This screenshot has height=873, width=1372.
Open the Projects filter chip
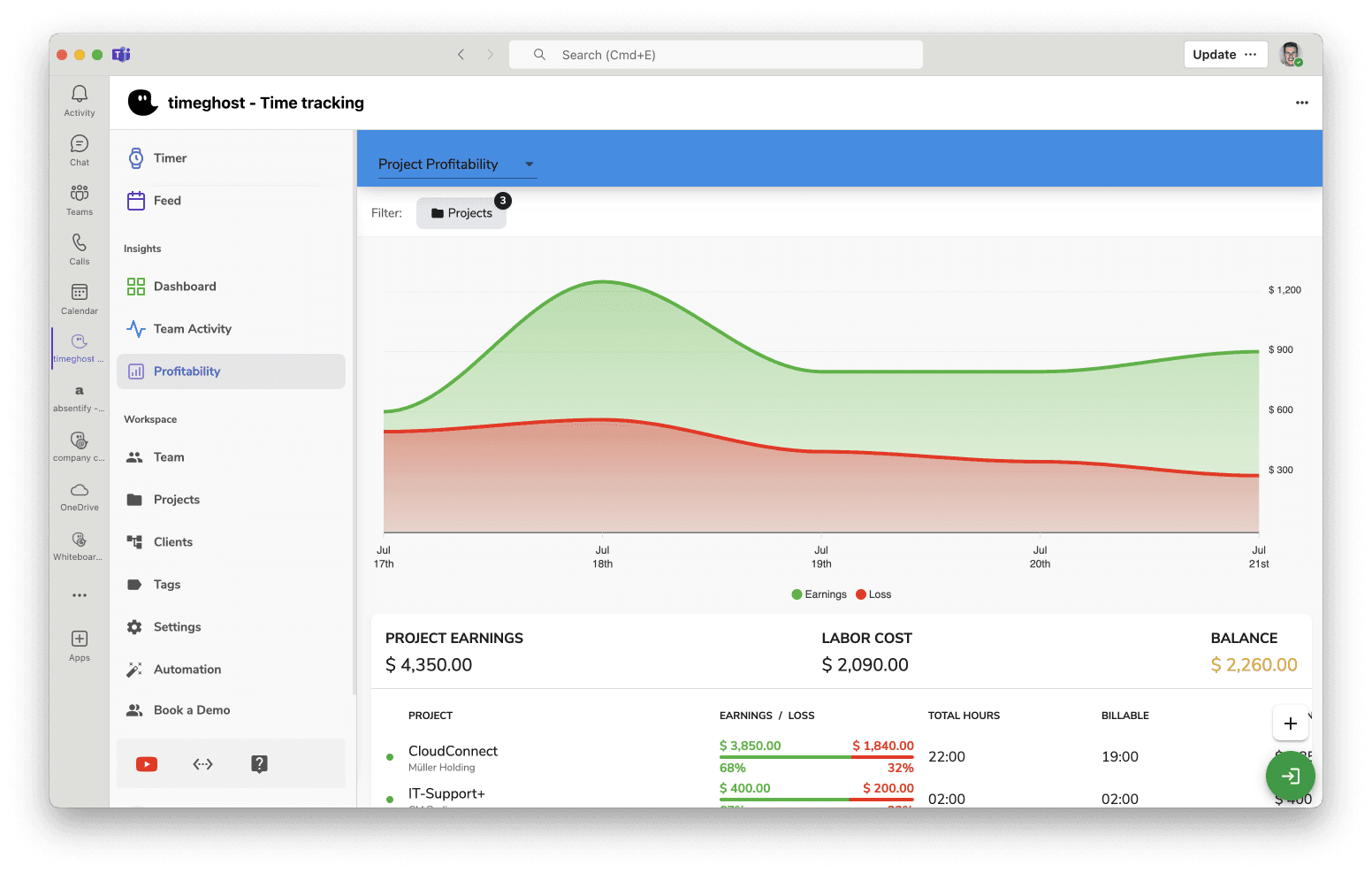(x=461, y=213)
